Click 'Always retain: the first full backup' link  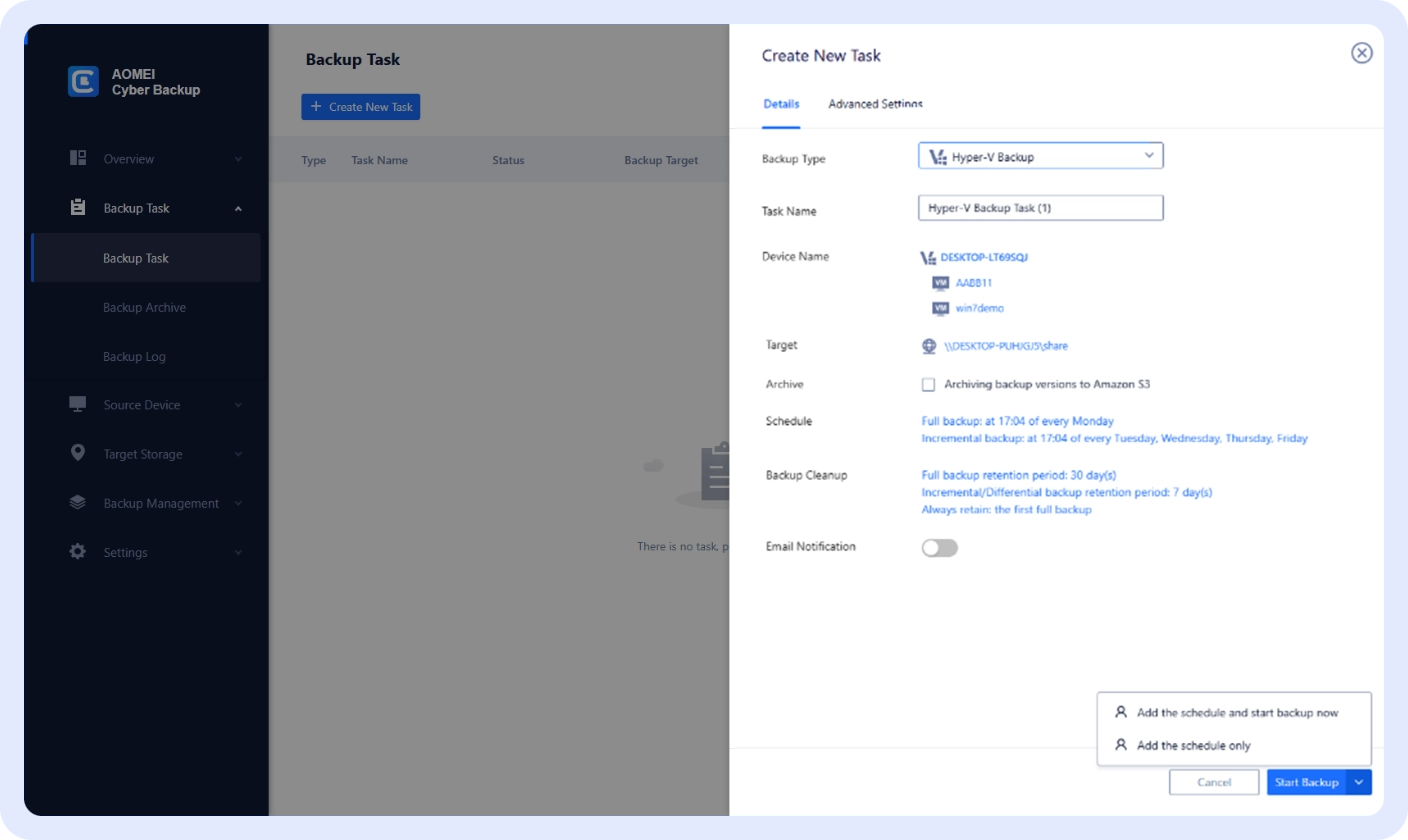point(1006,509)
